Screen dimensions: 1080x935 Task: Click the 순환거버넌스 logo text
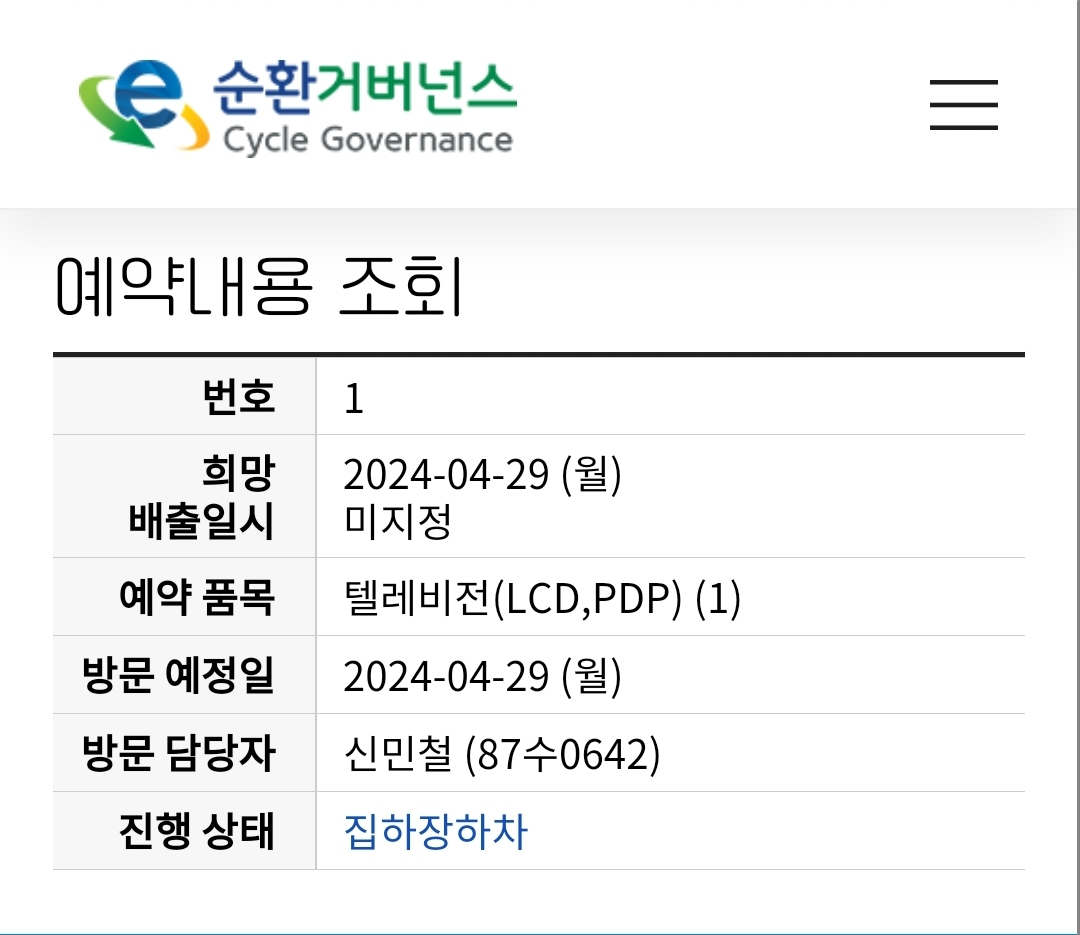point(364,87)
